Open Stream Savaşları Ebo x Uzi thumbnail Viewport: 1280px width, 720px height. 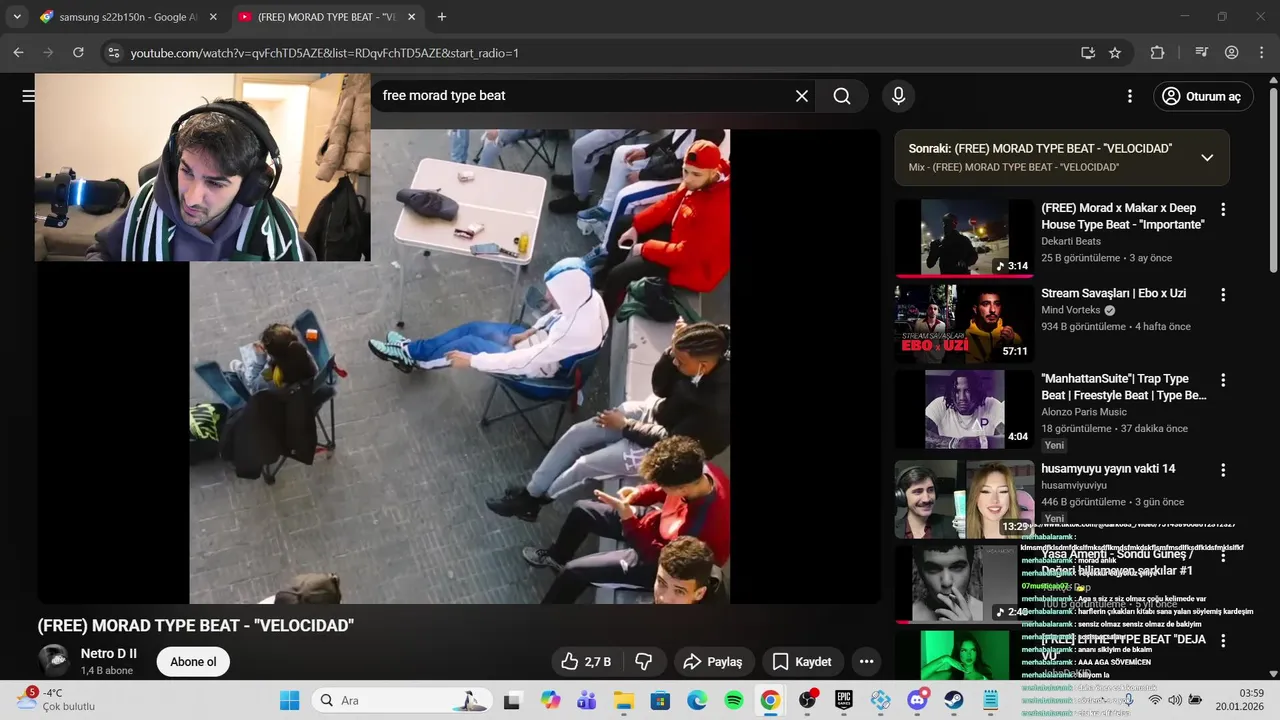tap(964, 323)
